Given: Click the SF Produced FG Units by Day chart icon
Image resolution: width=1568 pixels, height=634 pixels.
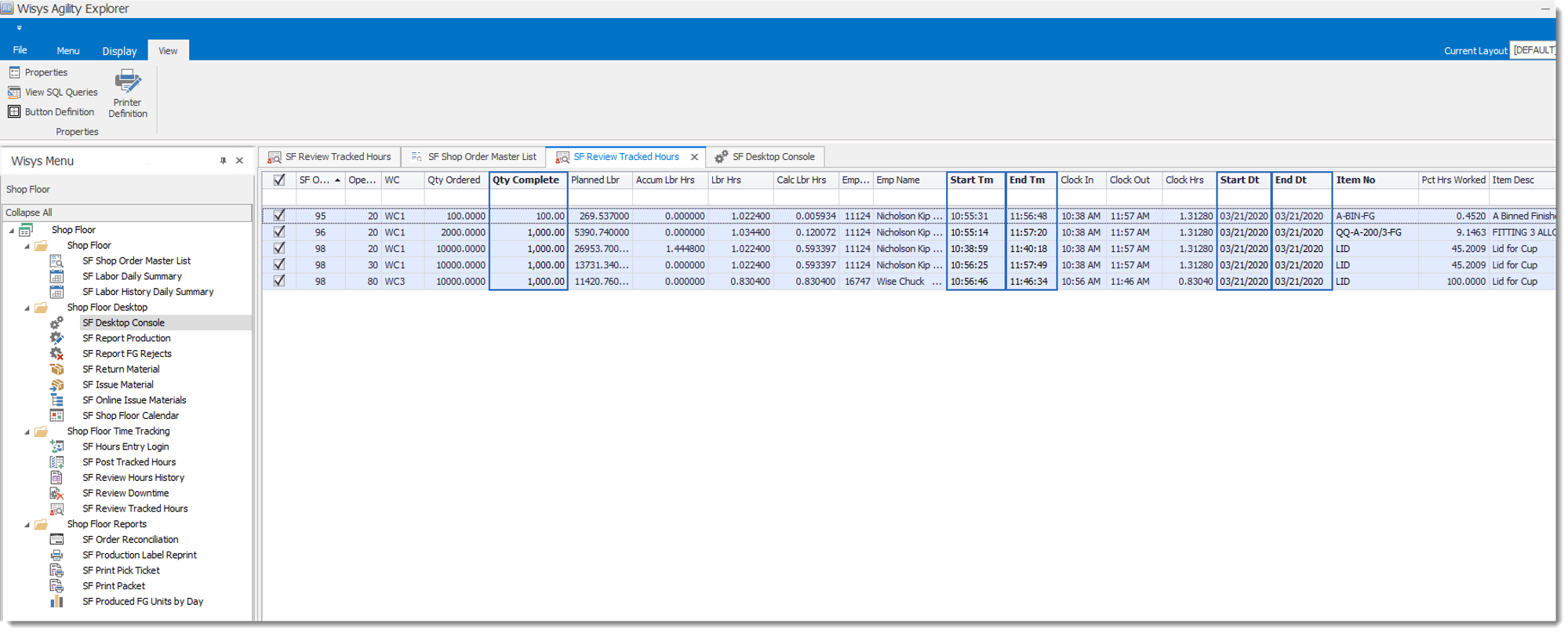Looking at the screenshot, I should point(56,601).
